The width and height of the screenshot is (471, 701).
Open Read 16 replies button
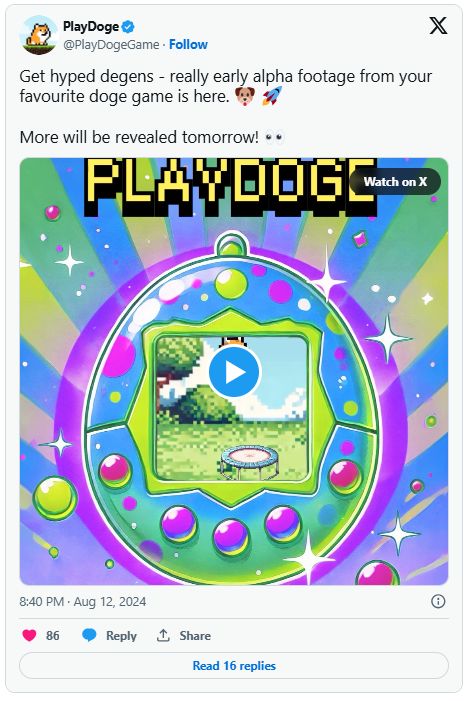click(234, 666)
